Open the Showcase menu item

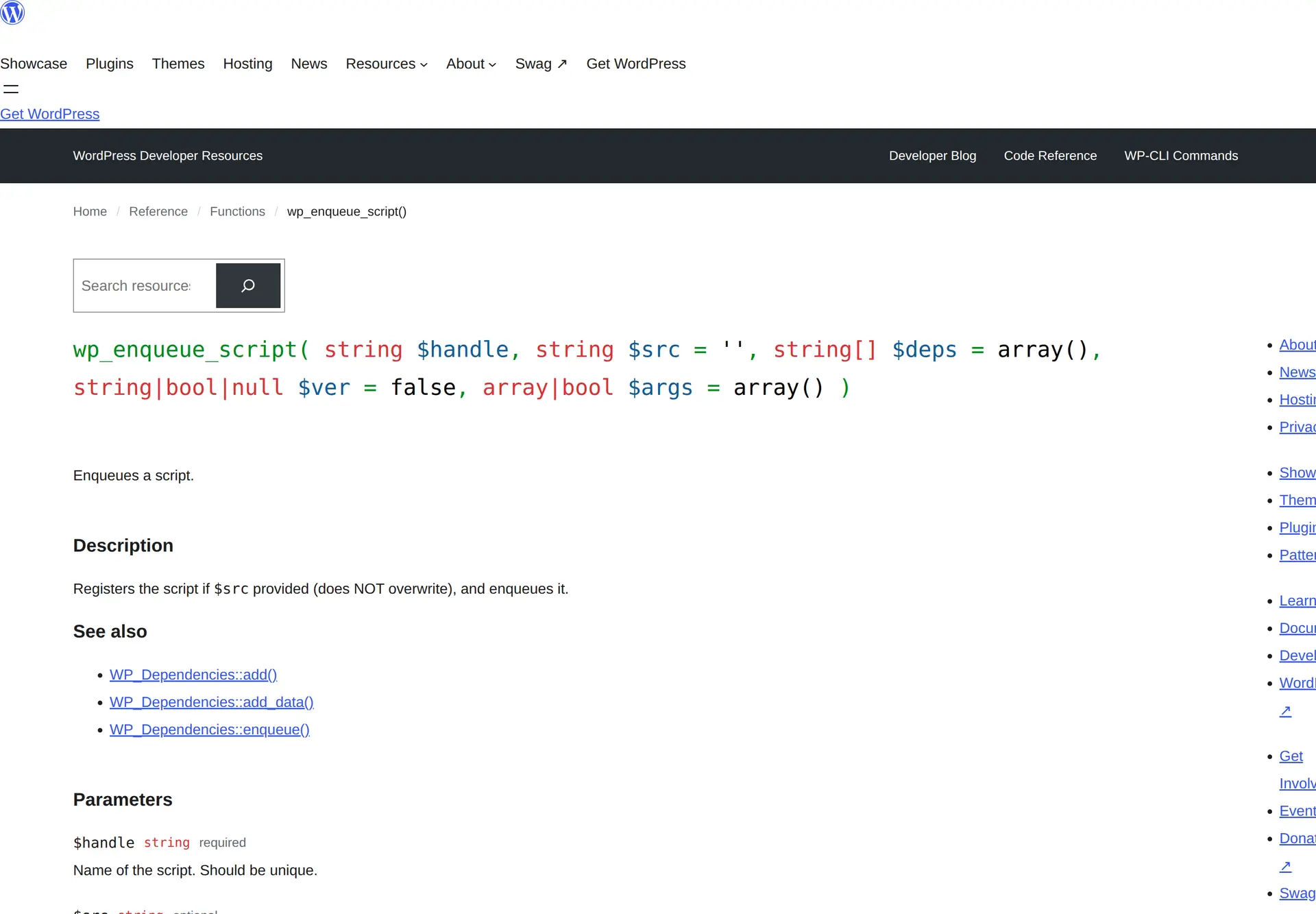pyautogui.click(x=34, y=64)
